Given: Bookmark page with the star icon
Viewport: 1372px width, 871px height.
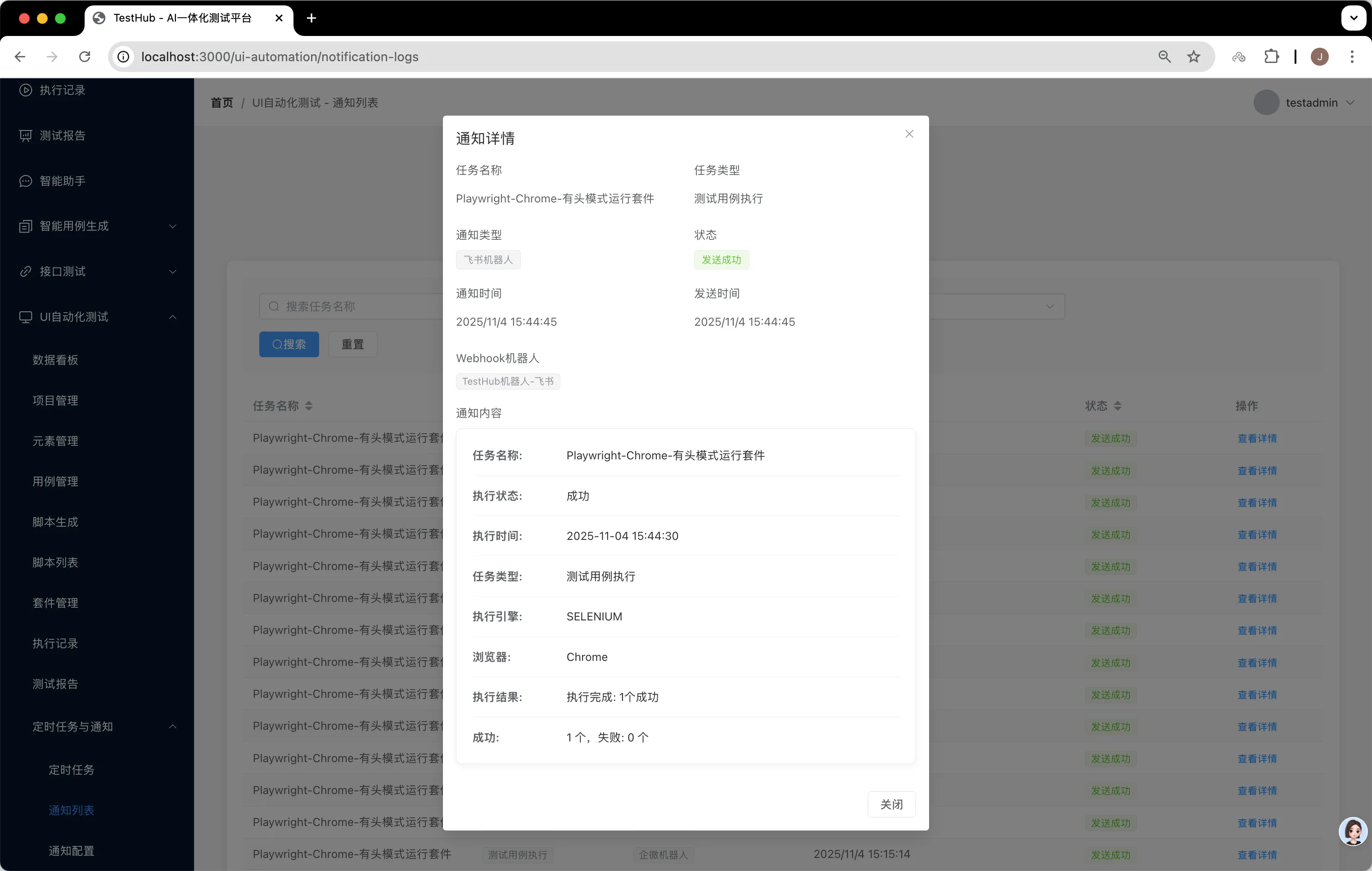Looking at the screenshot, I should [x=1193, y=57].
